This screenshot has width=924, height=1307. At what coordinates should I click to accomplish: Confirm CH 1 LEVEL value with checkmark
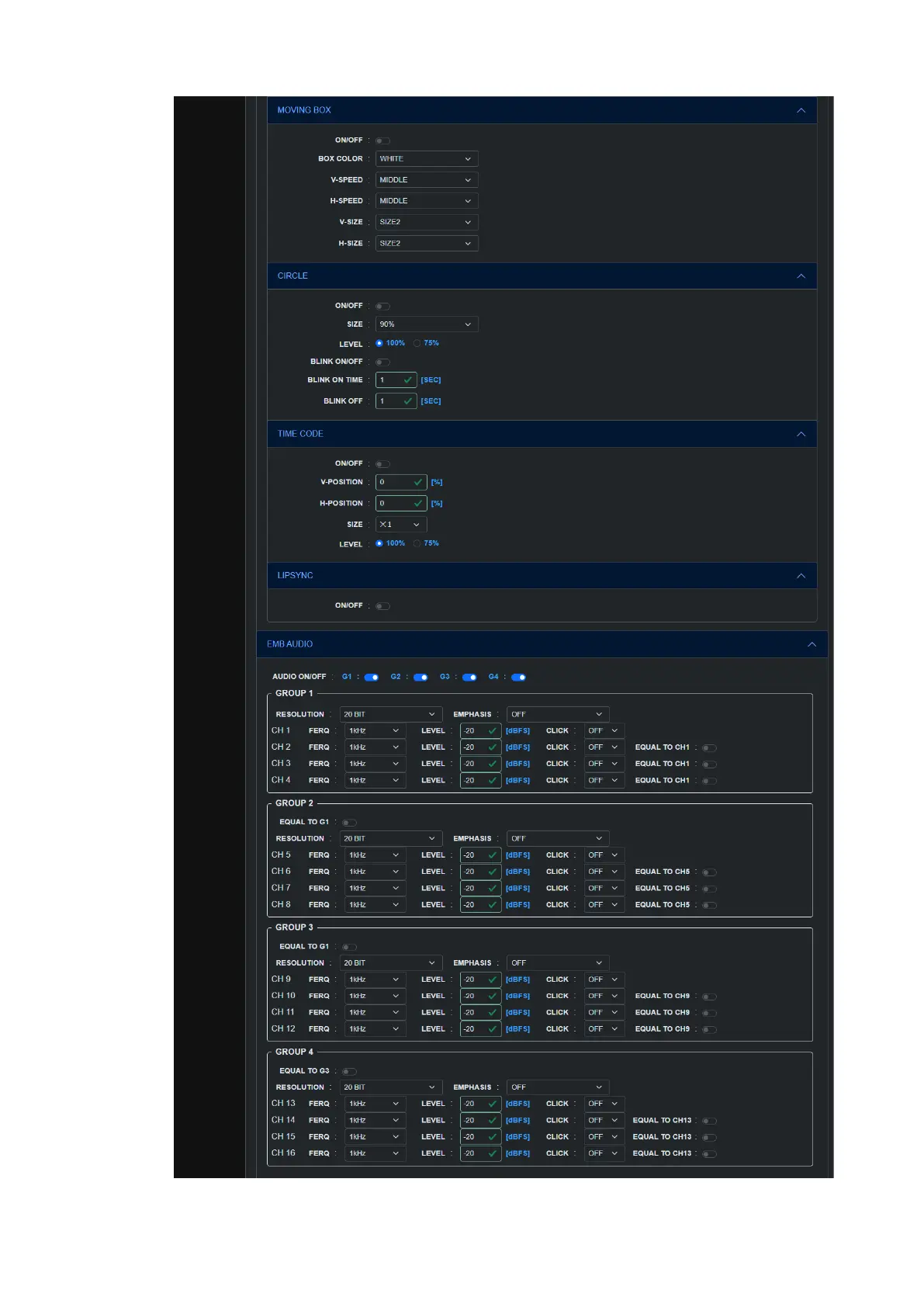pos(492,731)
